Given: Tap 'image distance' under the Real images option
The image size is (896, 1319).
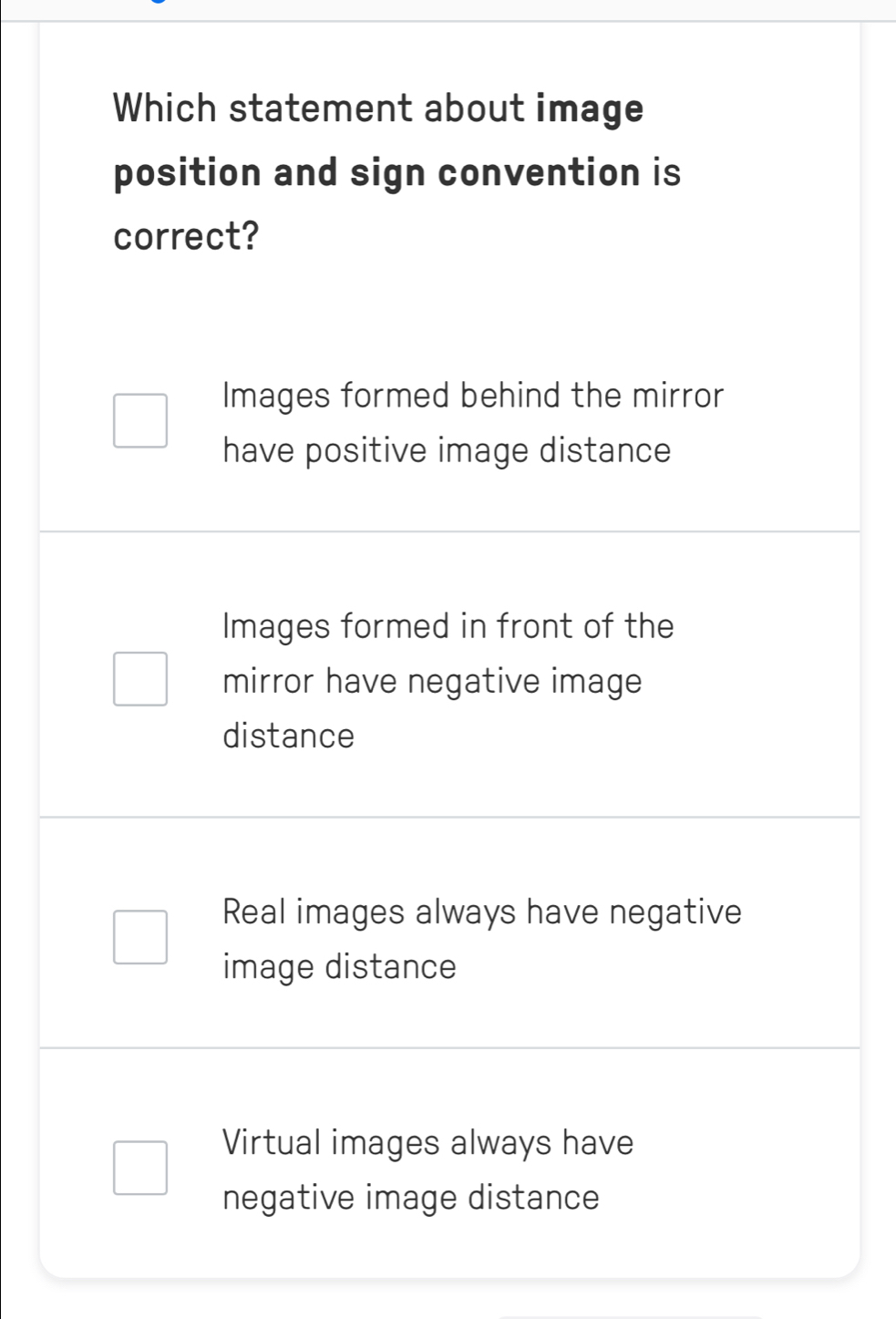Looking at the screenshot, I should coord(339,967).
